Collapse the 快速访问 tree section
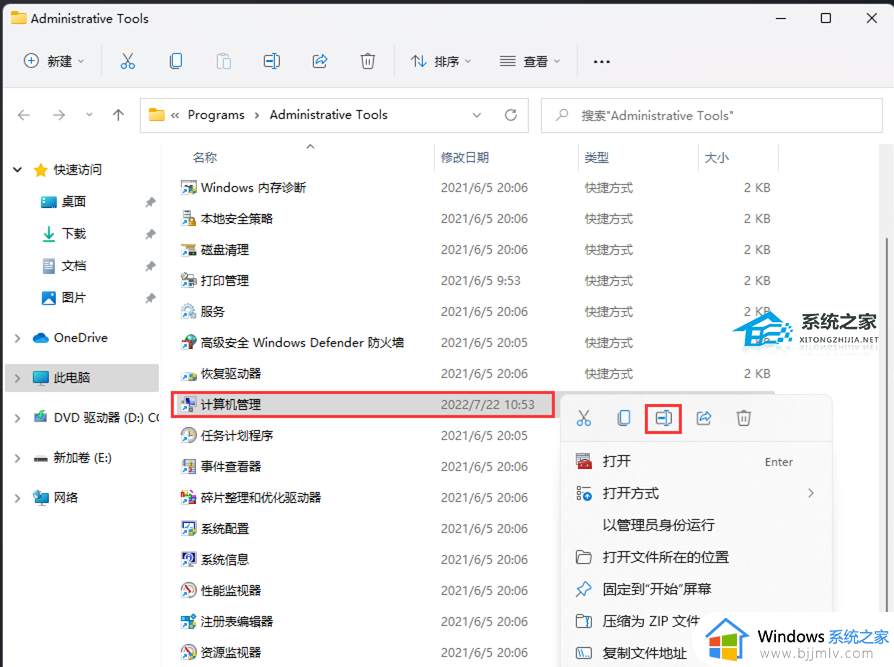 click(18, 169)
